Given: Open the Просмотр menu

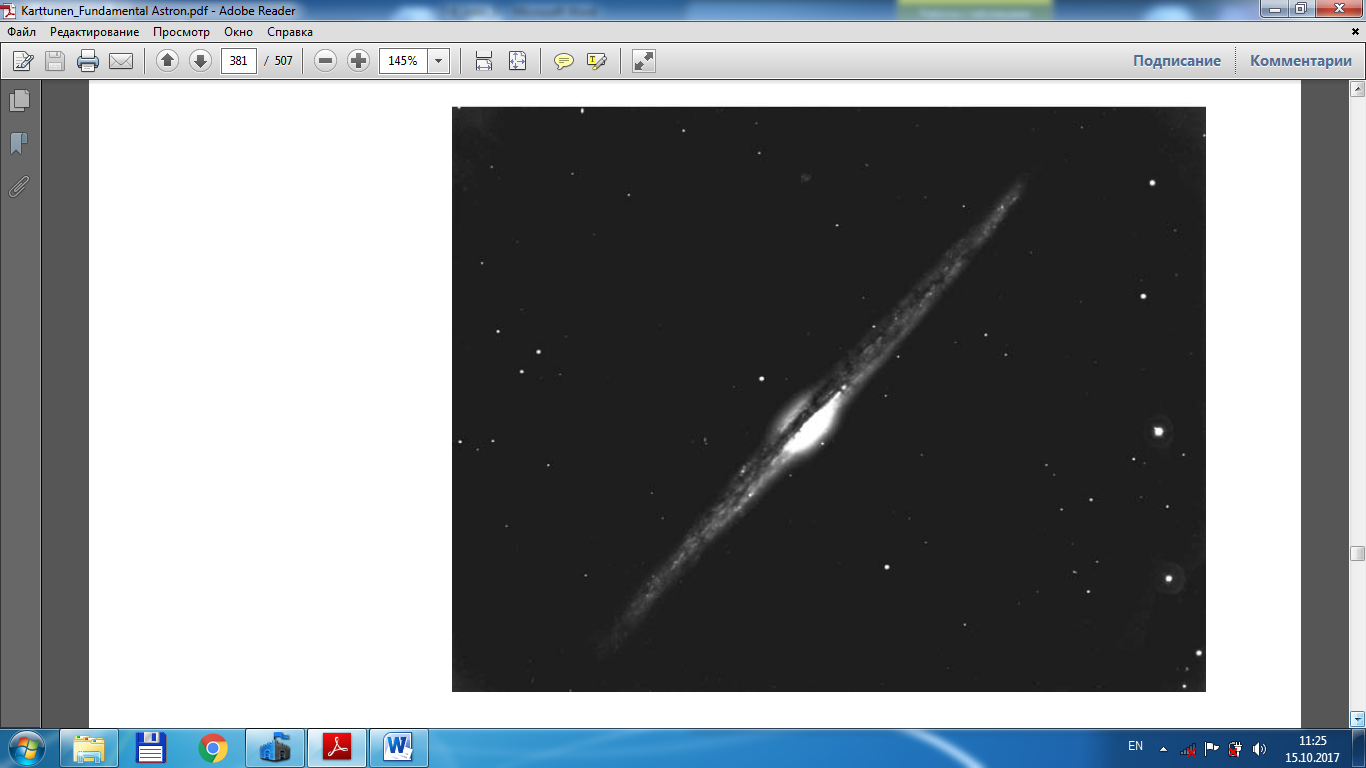Looking at the screenshot, I should point(182,32).
